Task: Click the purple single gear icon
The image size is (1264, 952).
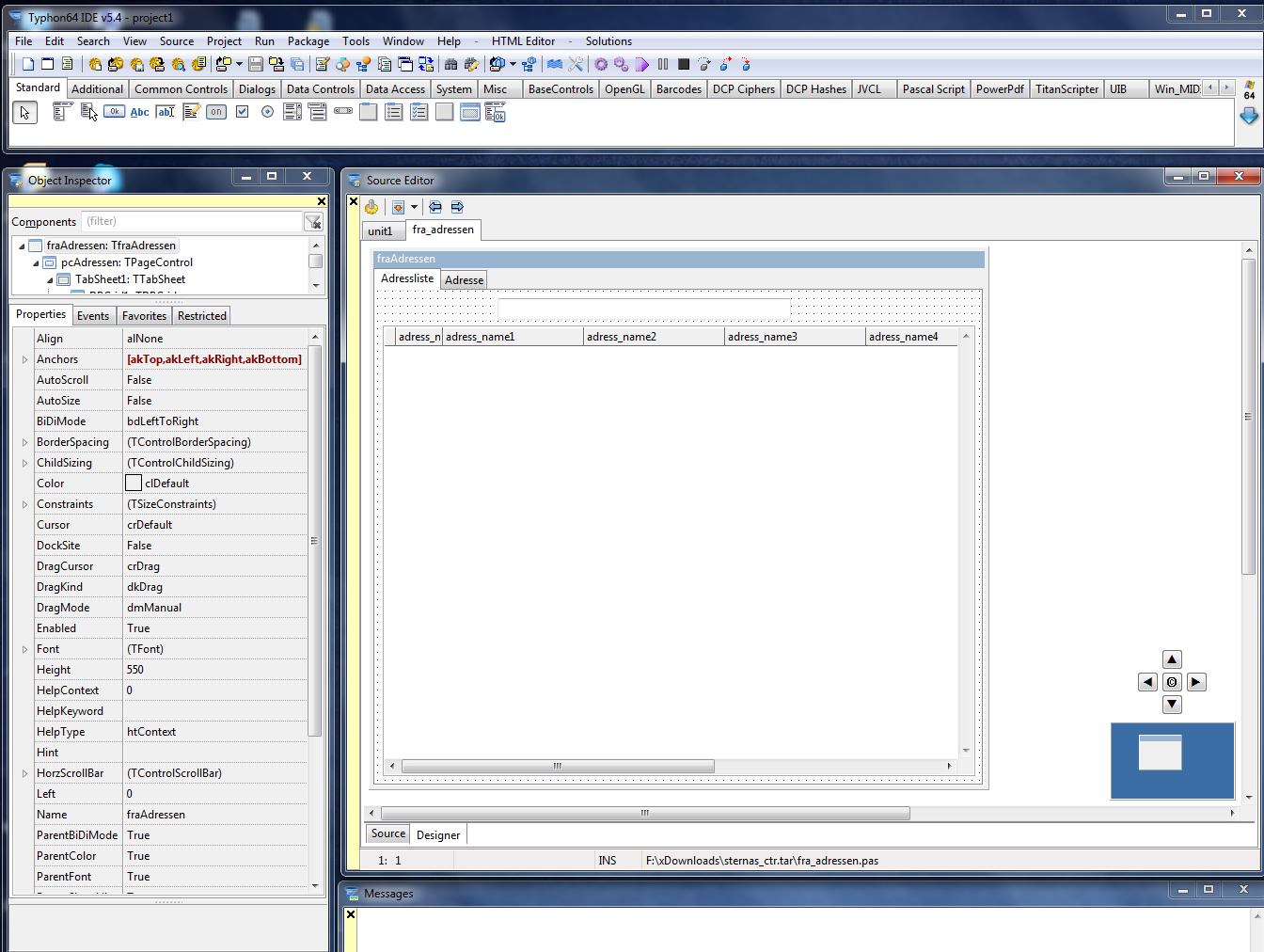Action: (601, 64)
